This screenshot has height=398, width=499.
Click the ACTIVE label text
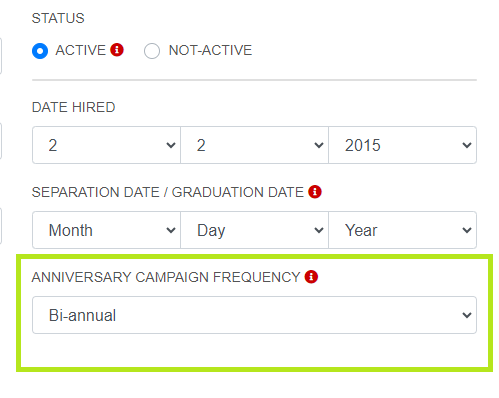80,50
